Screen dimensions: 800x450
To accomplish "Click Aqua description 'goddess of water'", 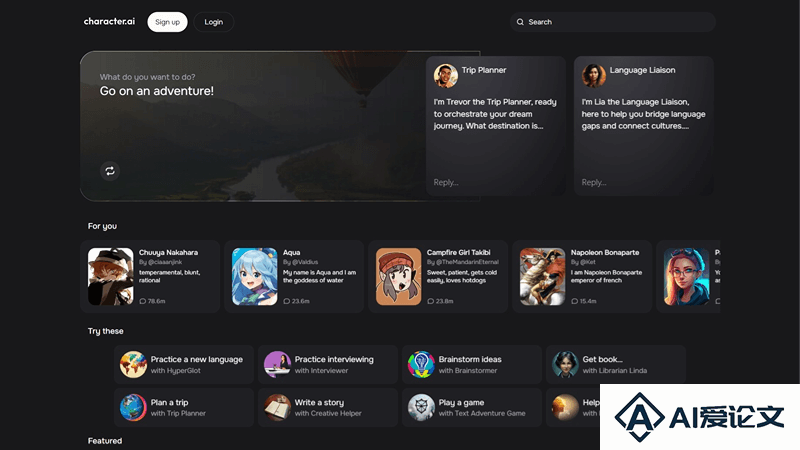I will point(319,277).
